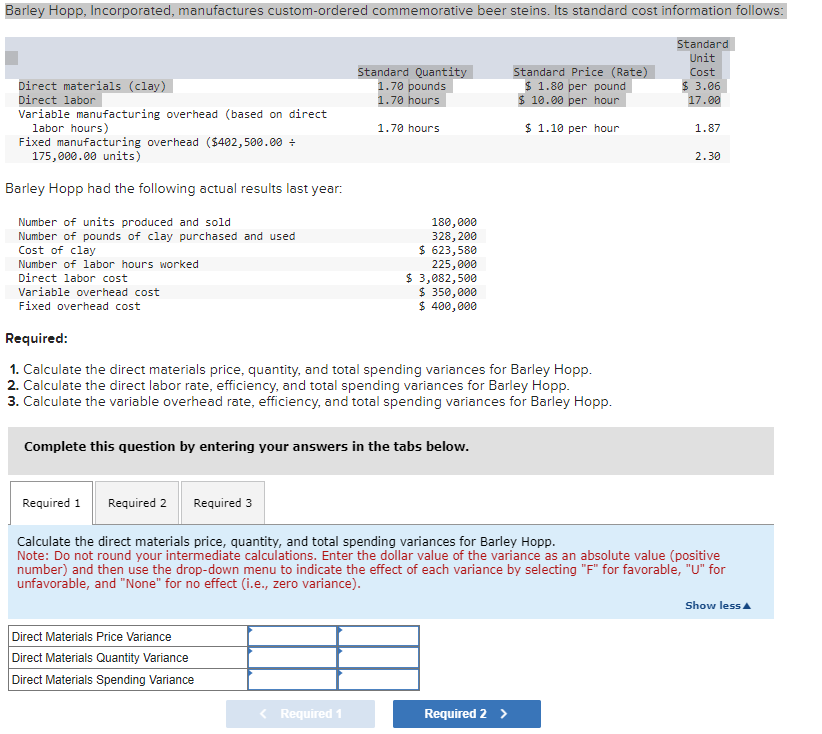Image resolution: width=822 pixels, height=734 pixels.
Task: Select the Required 1 tab
Action: coord(51,502)
